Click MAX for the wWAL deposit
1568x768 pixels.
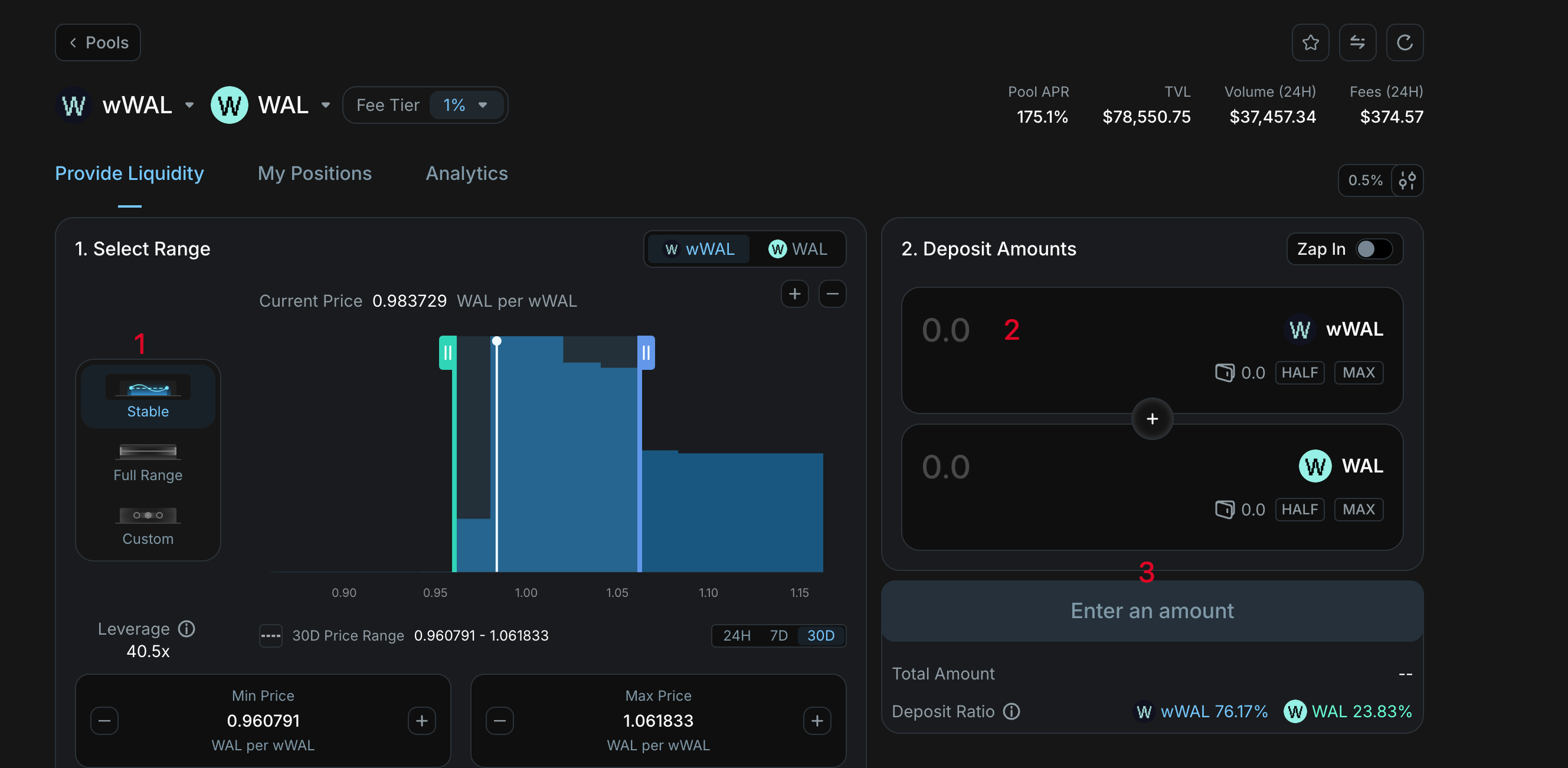1358,372
